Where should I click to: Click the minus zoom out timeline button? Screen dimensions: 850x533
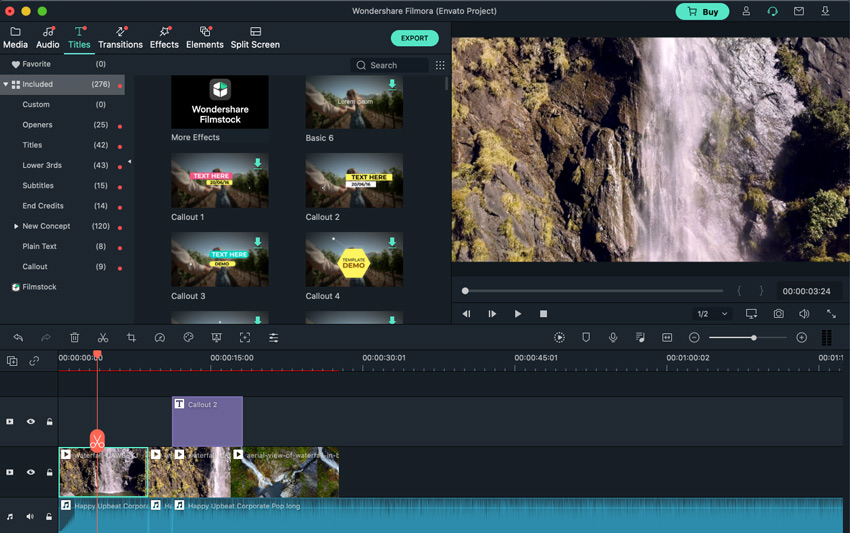694,337
